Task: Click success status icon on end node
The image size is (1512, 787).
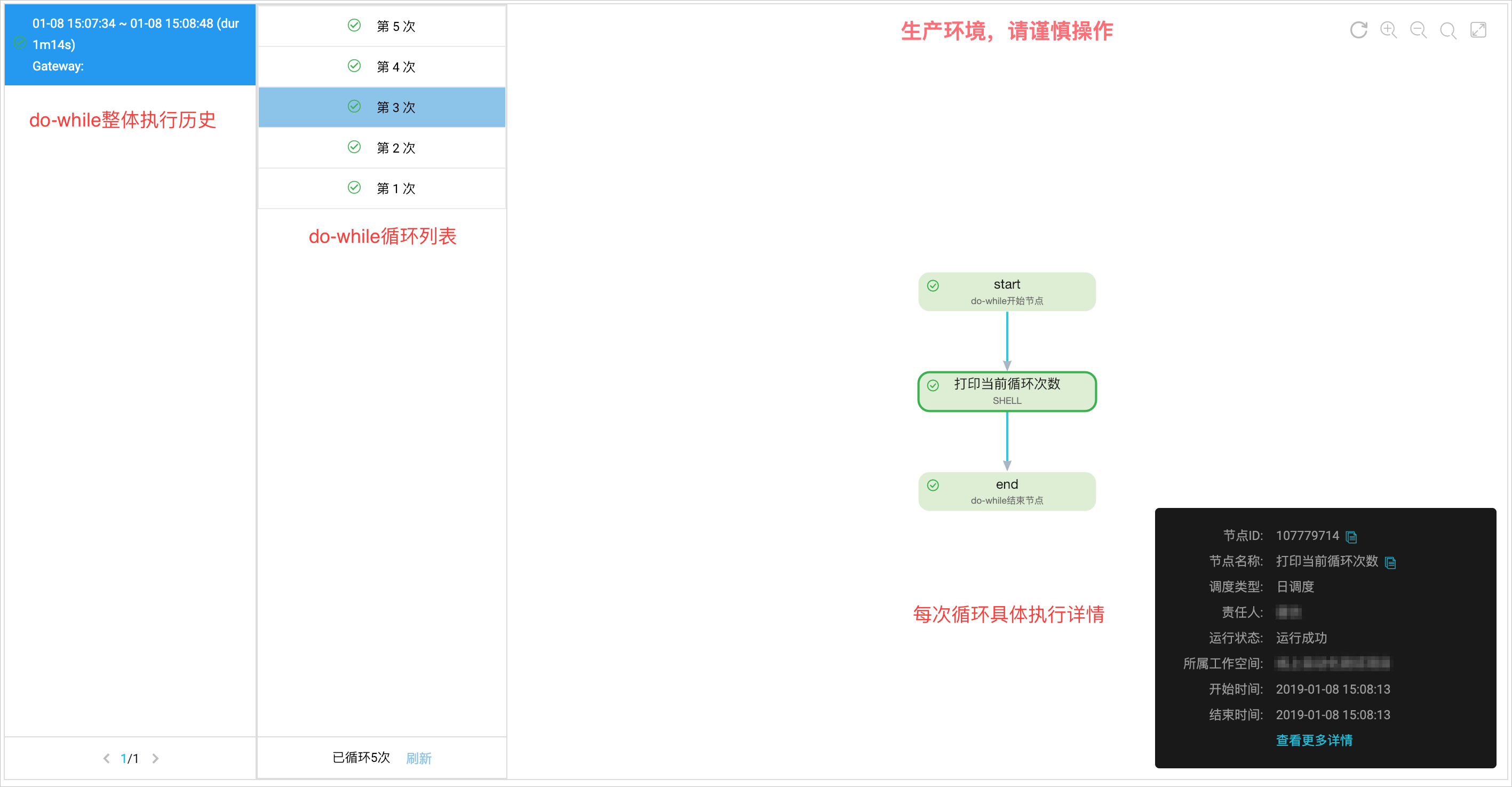Action: (933, 486)
